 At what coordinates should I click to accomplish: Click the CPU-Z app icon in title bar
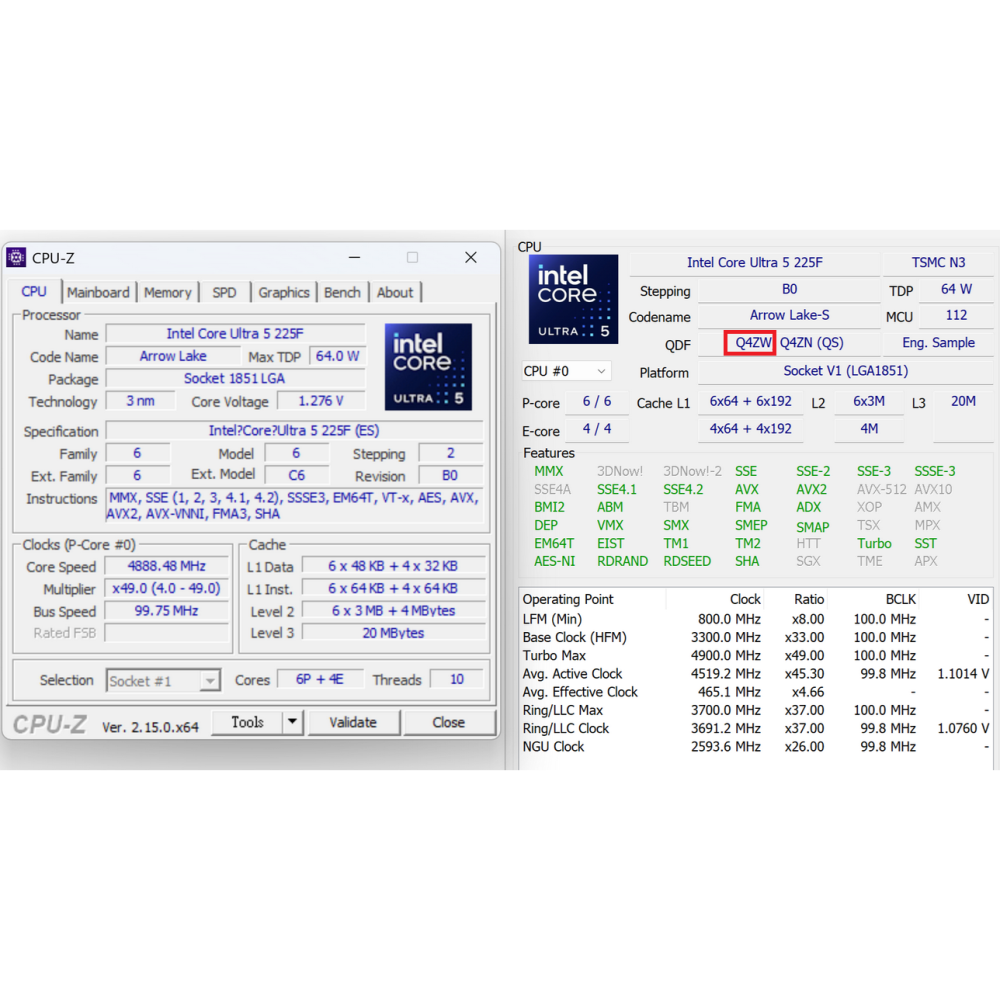pyautogui.click(x=16, y=258)
